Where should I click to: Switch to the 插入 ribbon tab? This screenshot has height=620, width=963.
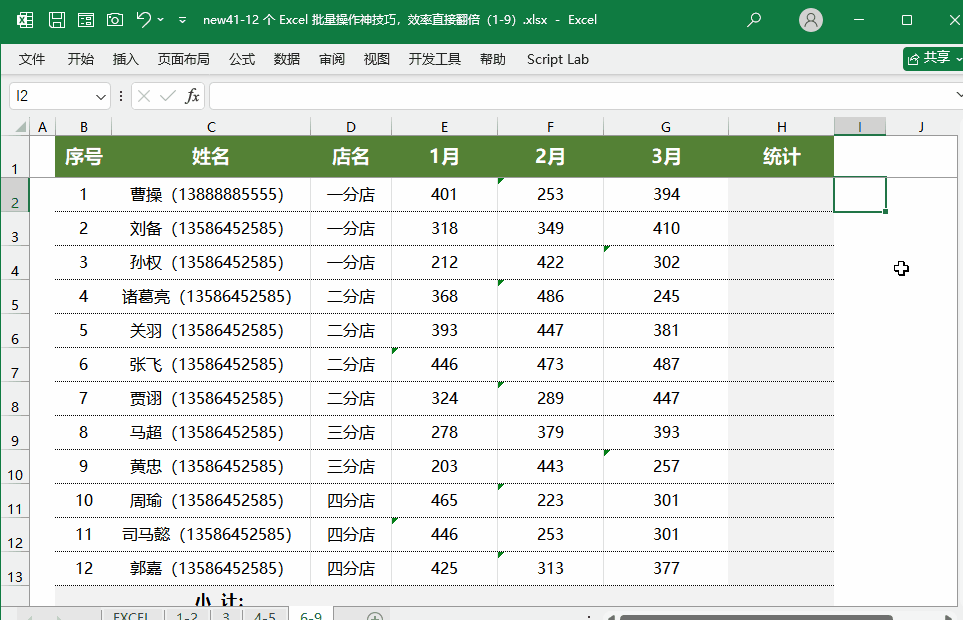coord(126,59)
